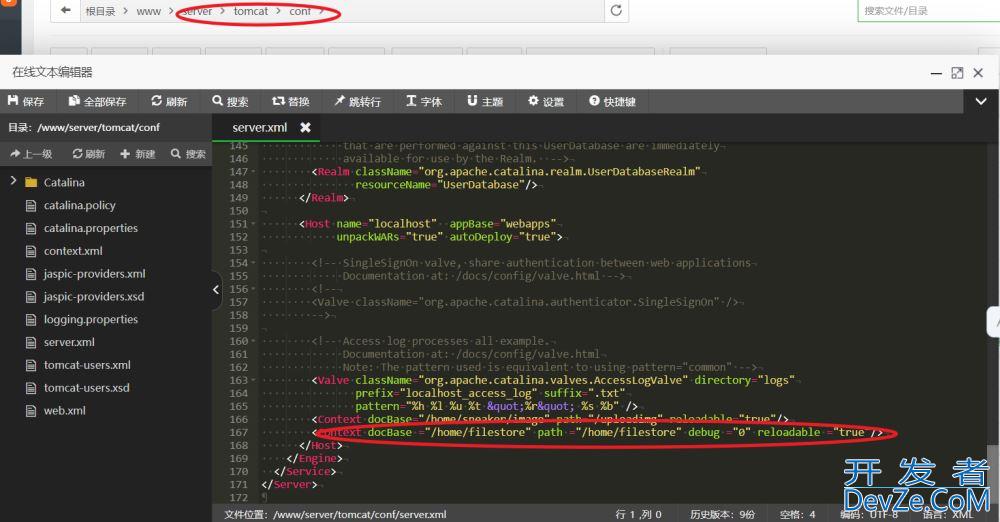Viewport: 1000px width, 522px height.
Task: Click the 保存 save button in editor toolbar
Action: [x=26, y=101]
